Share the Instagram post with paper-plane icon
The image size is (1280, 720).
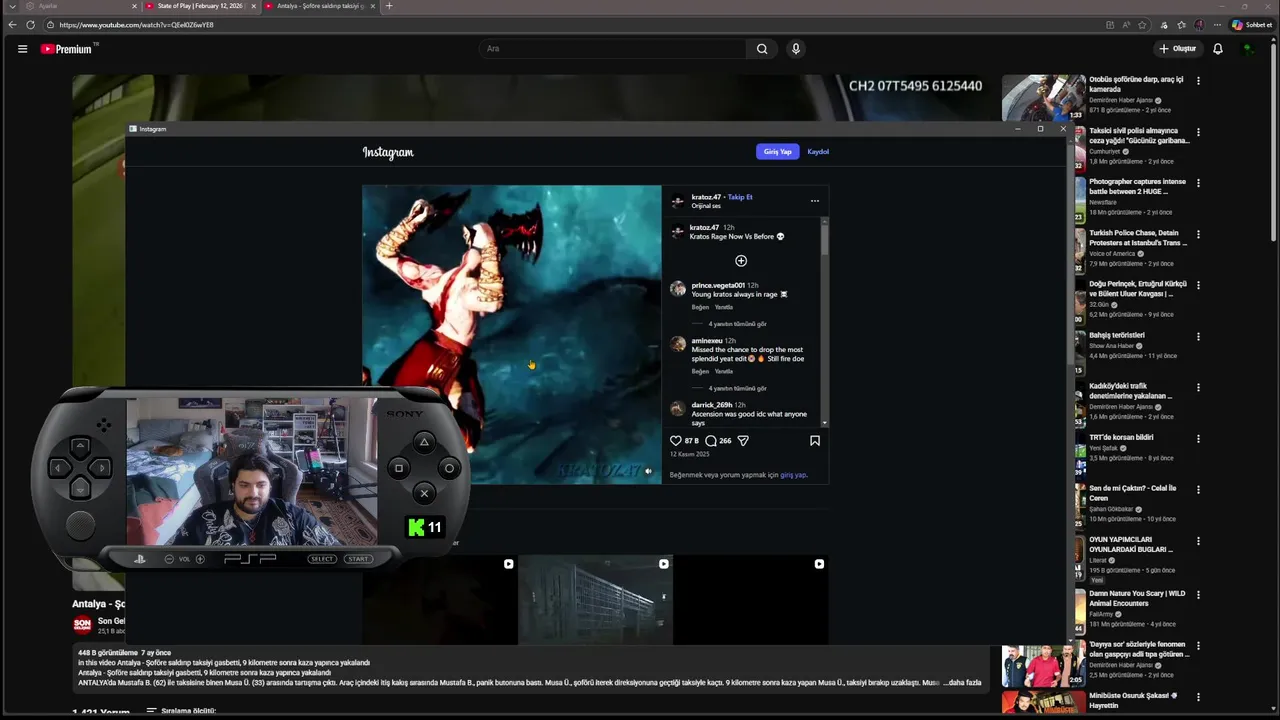(x=743, y=440)
